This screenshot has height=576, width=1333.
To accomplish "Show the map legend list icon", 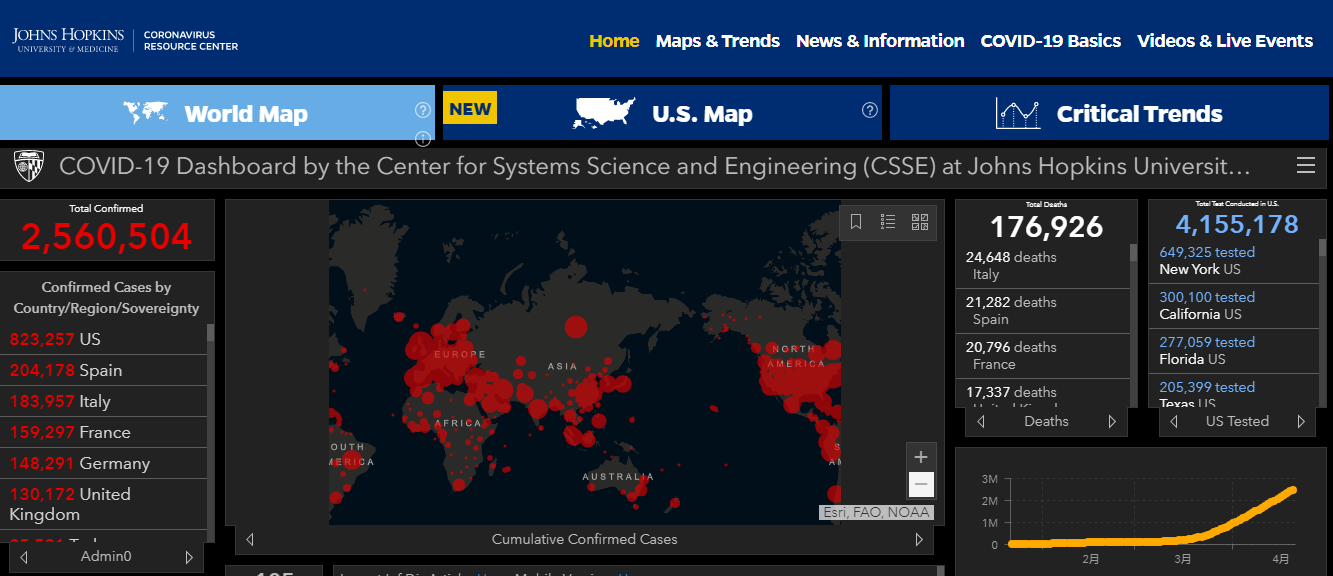I will click(888, 222).
